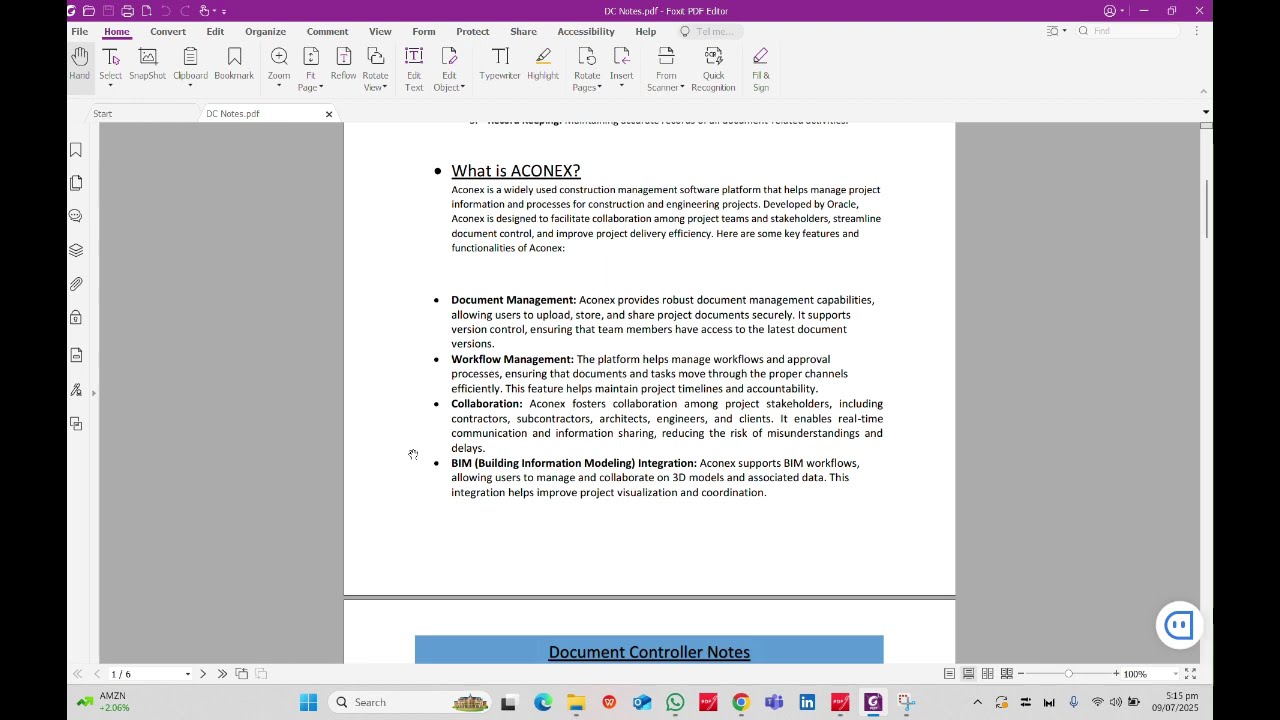Click the zoom slider handle
The height and width of the screenshot is (720, 1280).
pyautogui.click(x=1068, y=674)
